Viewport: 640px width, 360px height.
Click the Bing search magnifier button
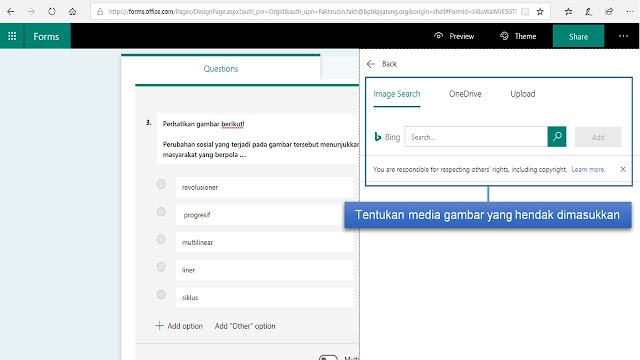(557, 137)
